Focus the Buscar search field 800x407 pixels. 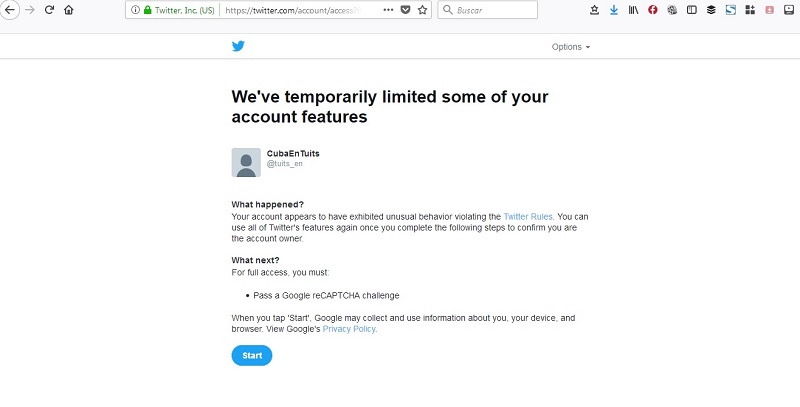(x=487, y=10)
